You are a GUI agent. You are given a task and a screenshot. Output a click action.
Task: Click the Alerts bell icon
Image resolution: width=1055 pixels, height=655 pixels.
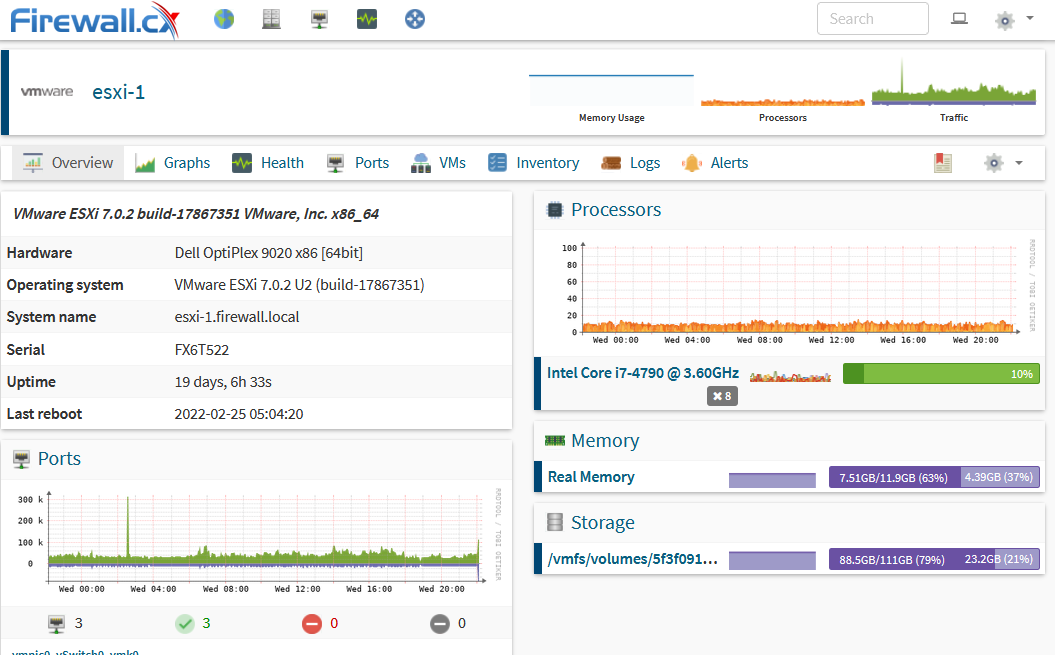point(692,163)
